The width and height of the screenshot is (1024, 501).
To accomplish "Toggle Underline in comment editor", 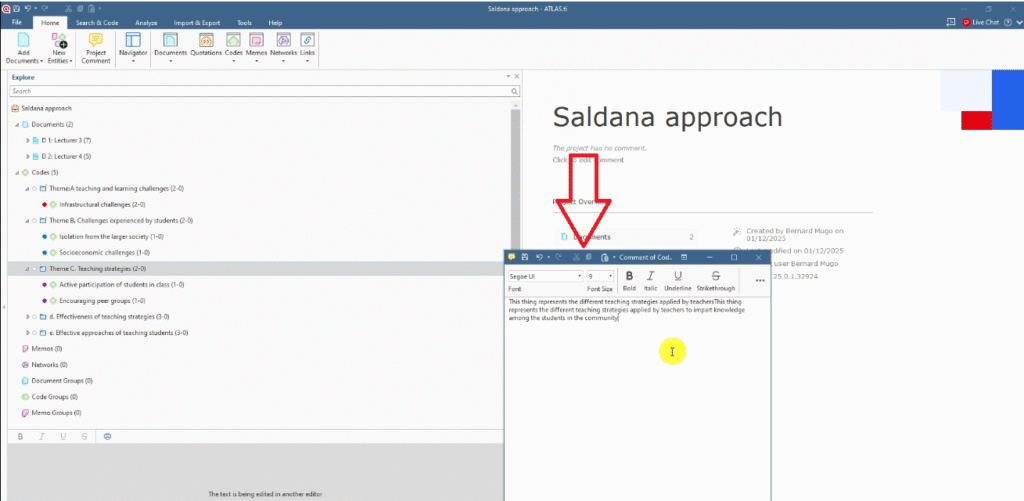I will tap(678, 276).
